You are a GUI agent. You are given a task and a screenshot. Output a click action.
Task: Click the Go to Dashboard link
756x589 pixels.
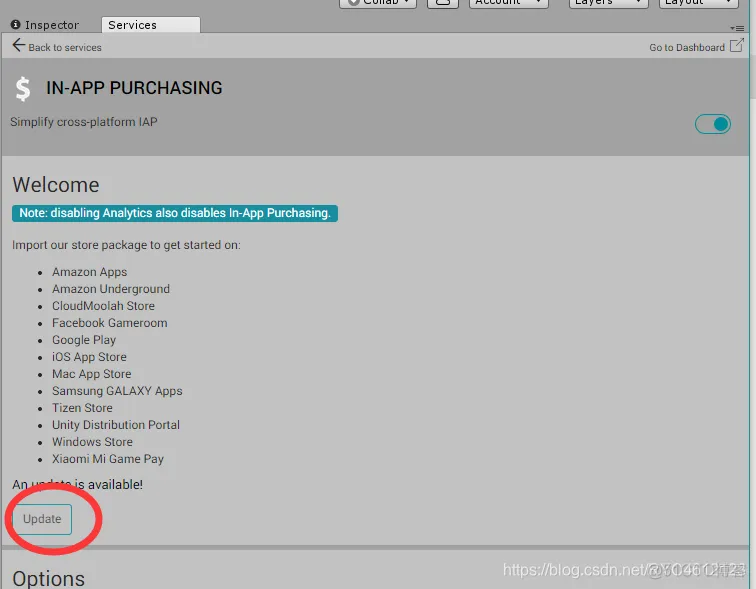point(687,47)
